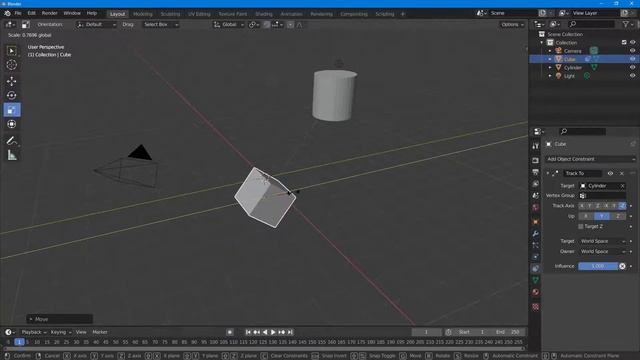The width and height of the screenshot is (640, 360).
Task: Open the Modifiers wrench tab
Action: (x=536, y=233)
